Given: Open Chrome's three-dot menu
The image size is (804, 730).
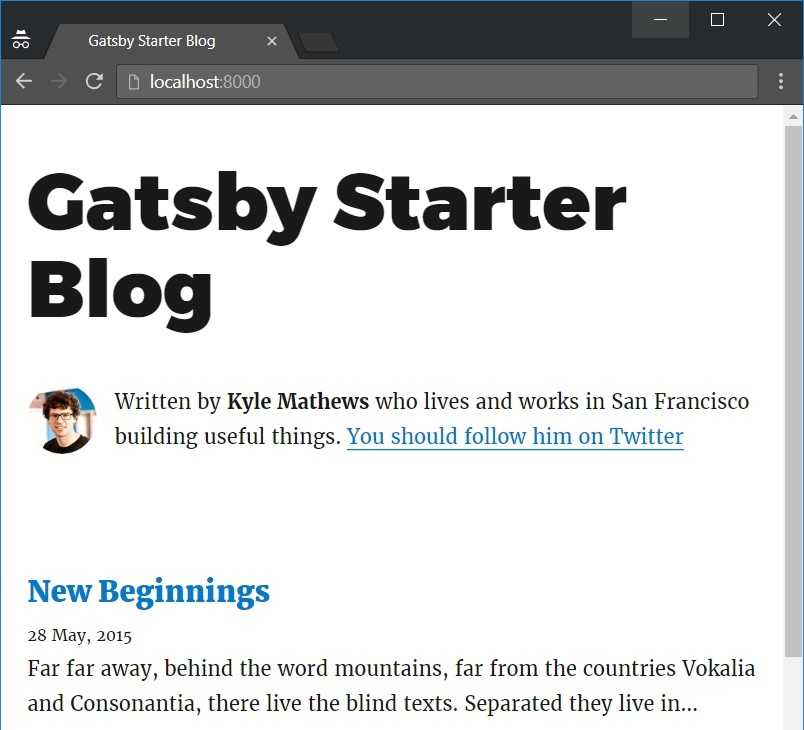Looking at the screenshot, I should coord(780,81).
